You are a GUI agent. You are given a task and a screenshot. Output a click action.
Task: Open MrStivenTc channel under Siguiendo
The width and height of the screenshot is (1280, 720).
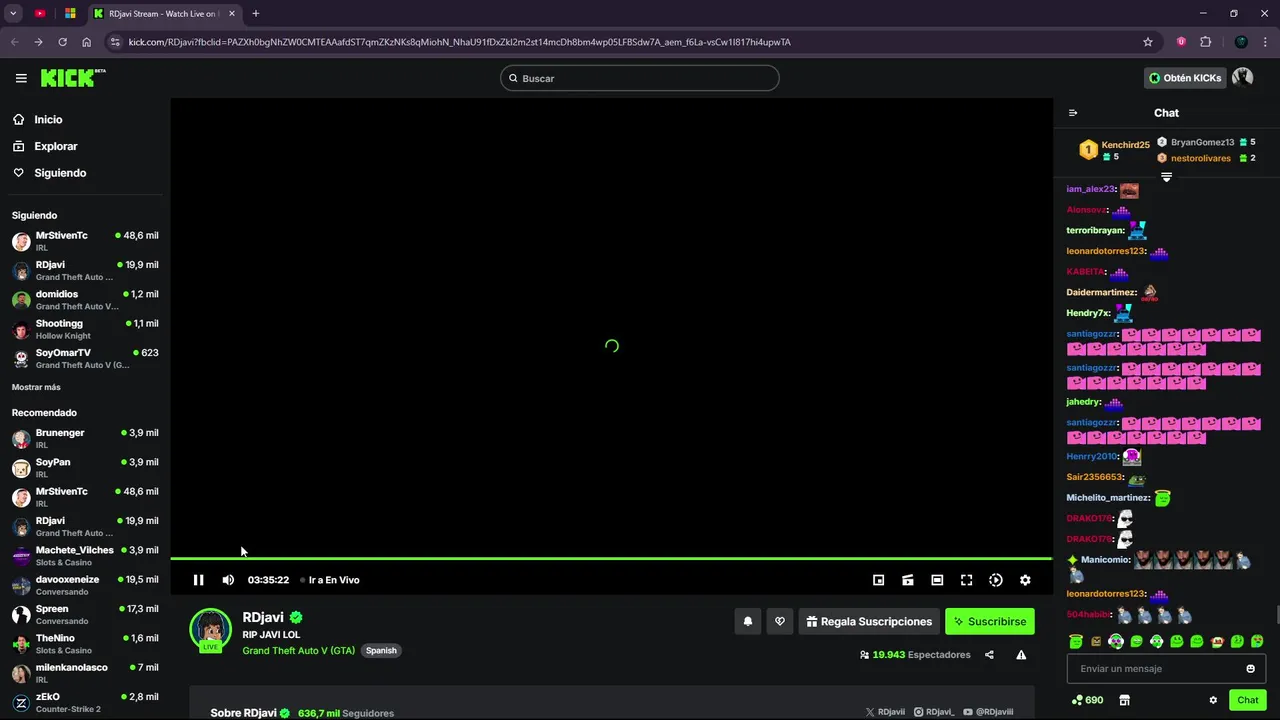[85, 241]
